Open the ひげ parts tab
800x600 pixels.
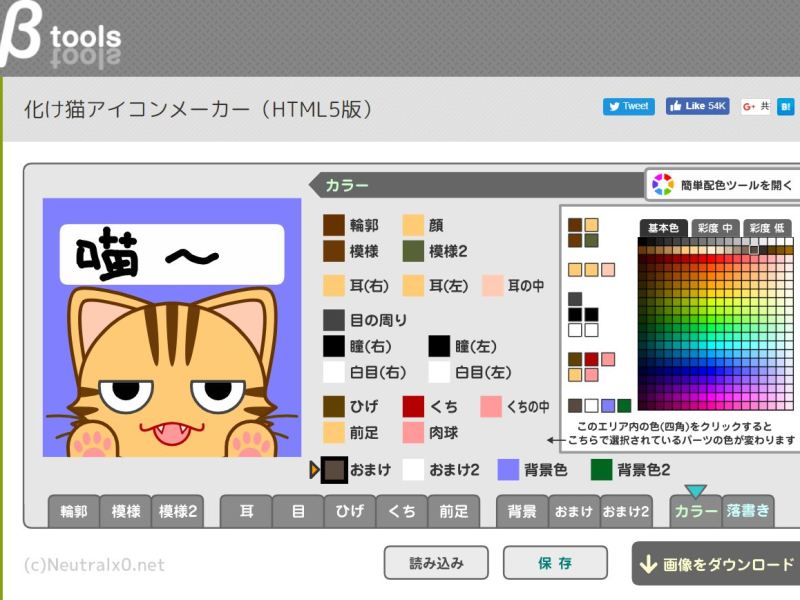click(x=349, y=511)
